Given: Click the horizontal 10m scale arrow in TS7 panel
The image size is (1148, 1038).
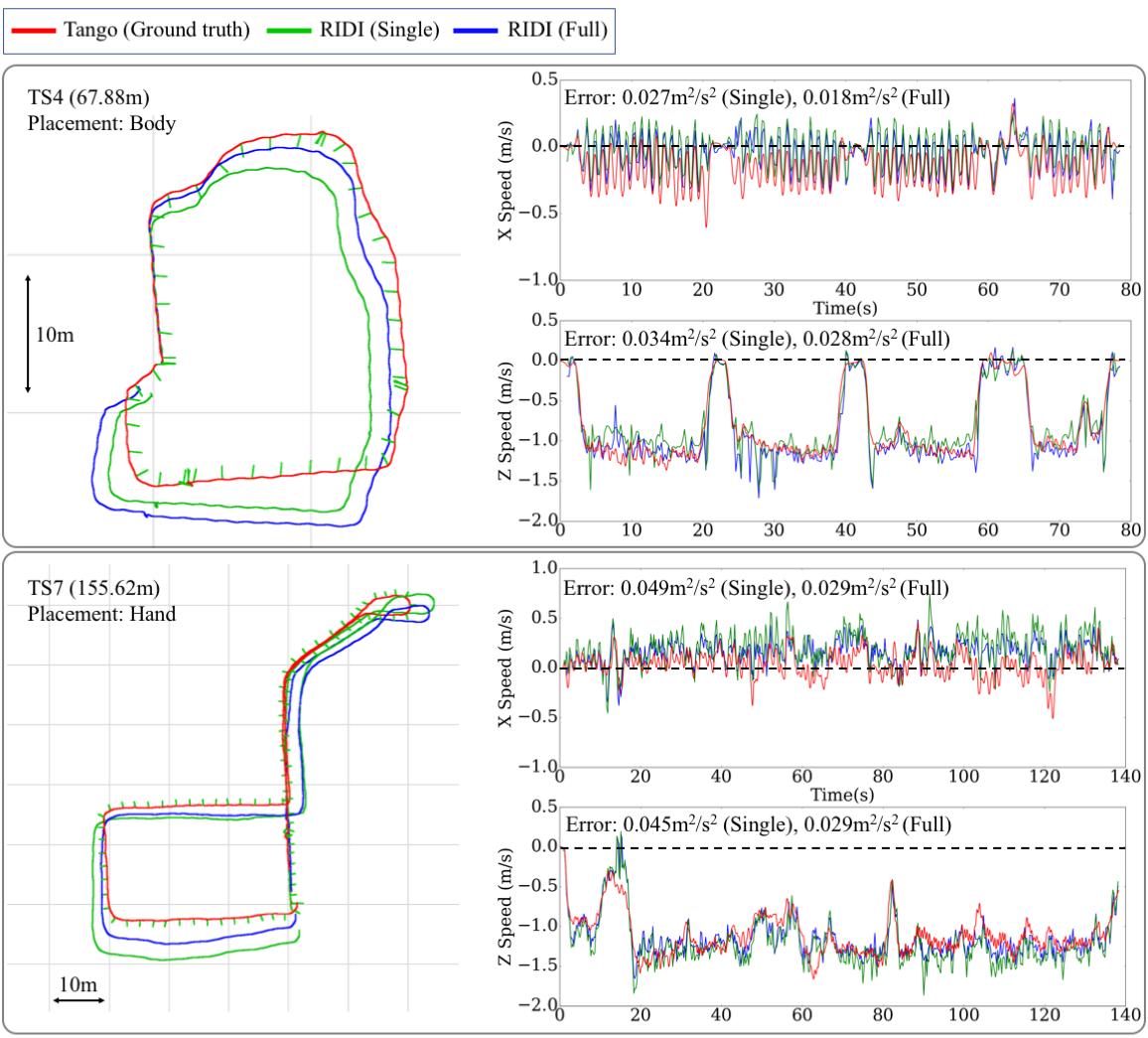Looking at the screenshot, I should pyautogui.click(x=78, y=1000).
